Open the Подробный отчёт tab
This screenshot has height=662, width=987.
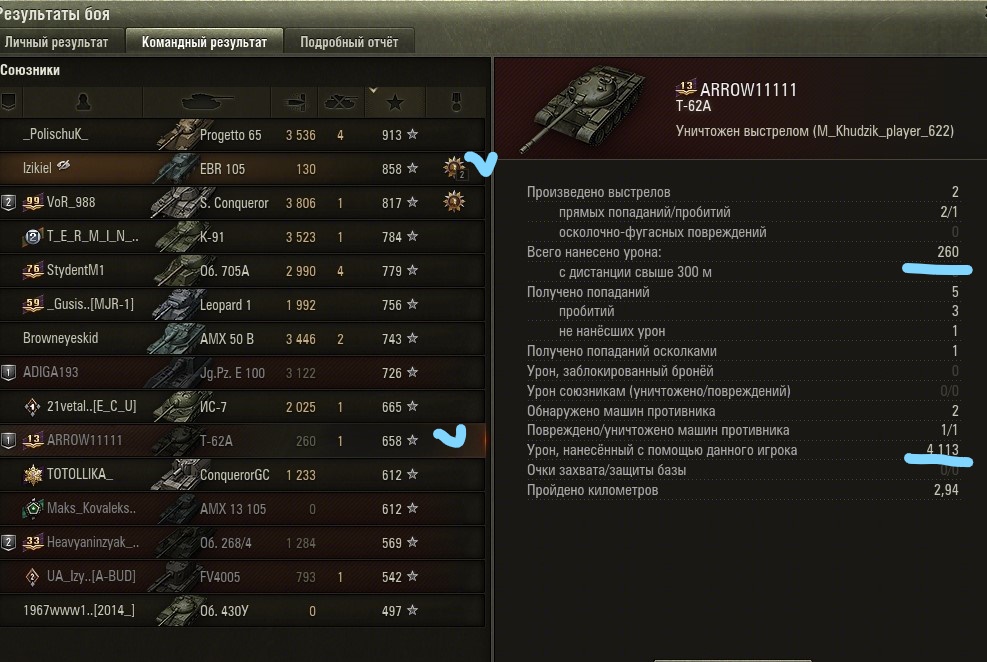click(349, 42)
